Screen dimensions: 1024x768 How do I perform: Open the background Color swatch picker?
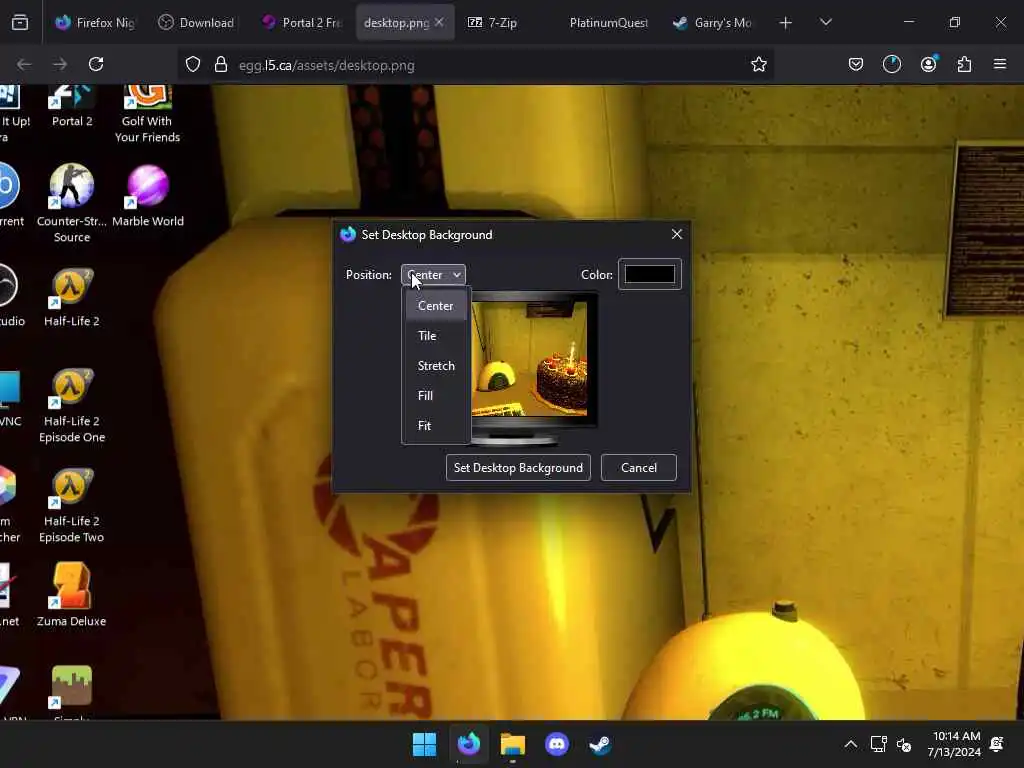[x=650, y=274]
